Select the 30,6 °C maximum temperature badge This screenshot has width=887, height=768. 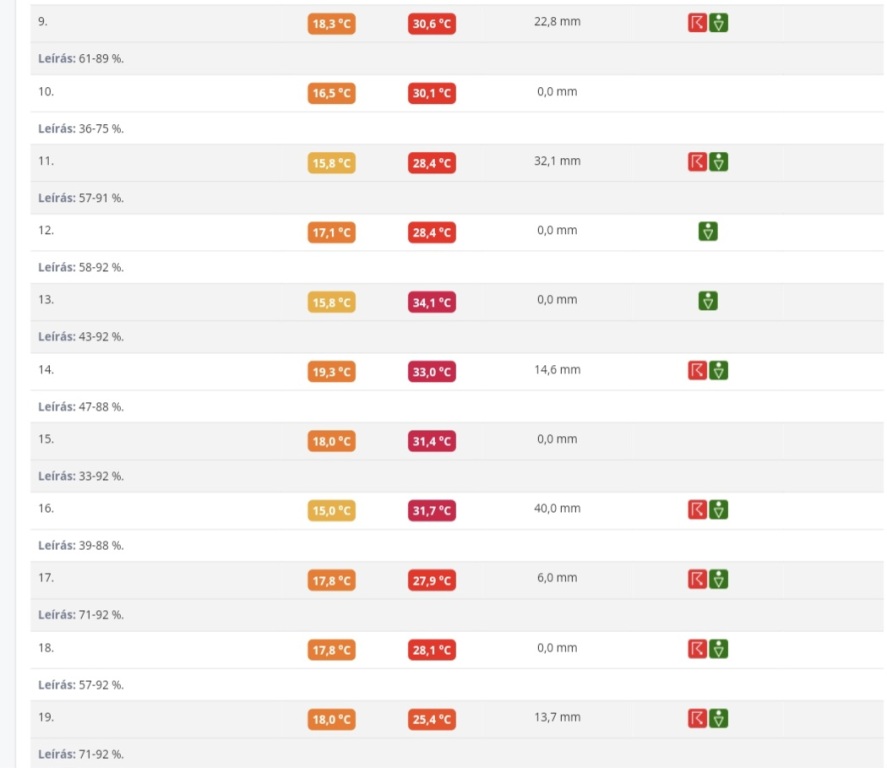click(432, 24)
